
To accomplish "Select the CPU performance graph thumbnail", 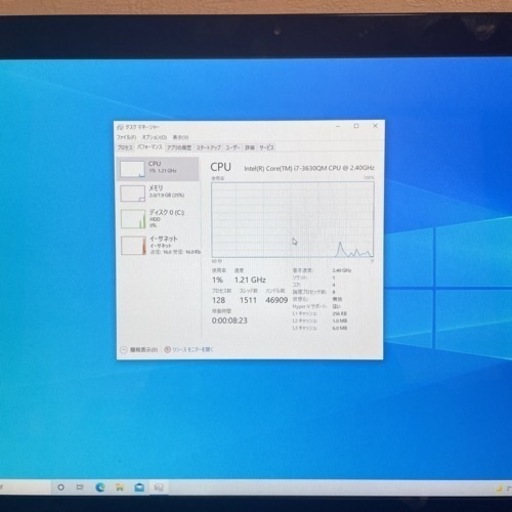I will (133, 169).
